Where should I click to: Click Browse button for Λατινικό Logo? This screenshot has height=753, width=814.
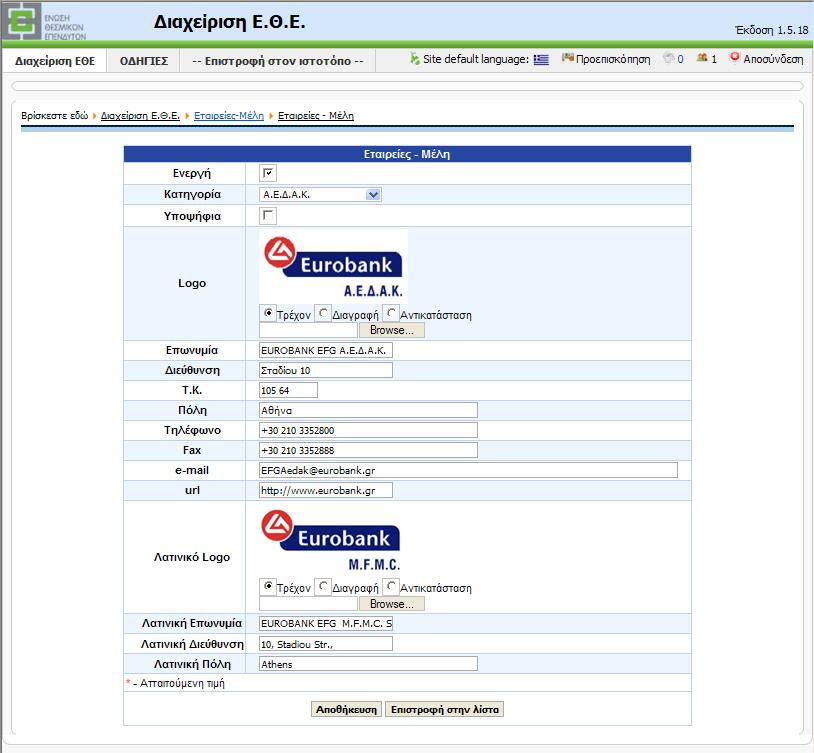pyautogui.click(x=391, y=604)
